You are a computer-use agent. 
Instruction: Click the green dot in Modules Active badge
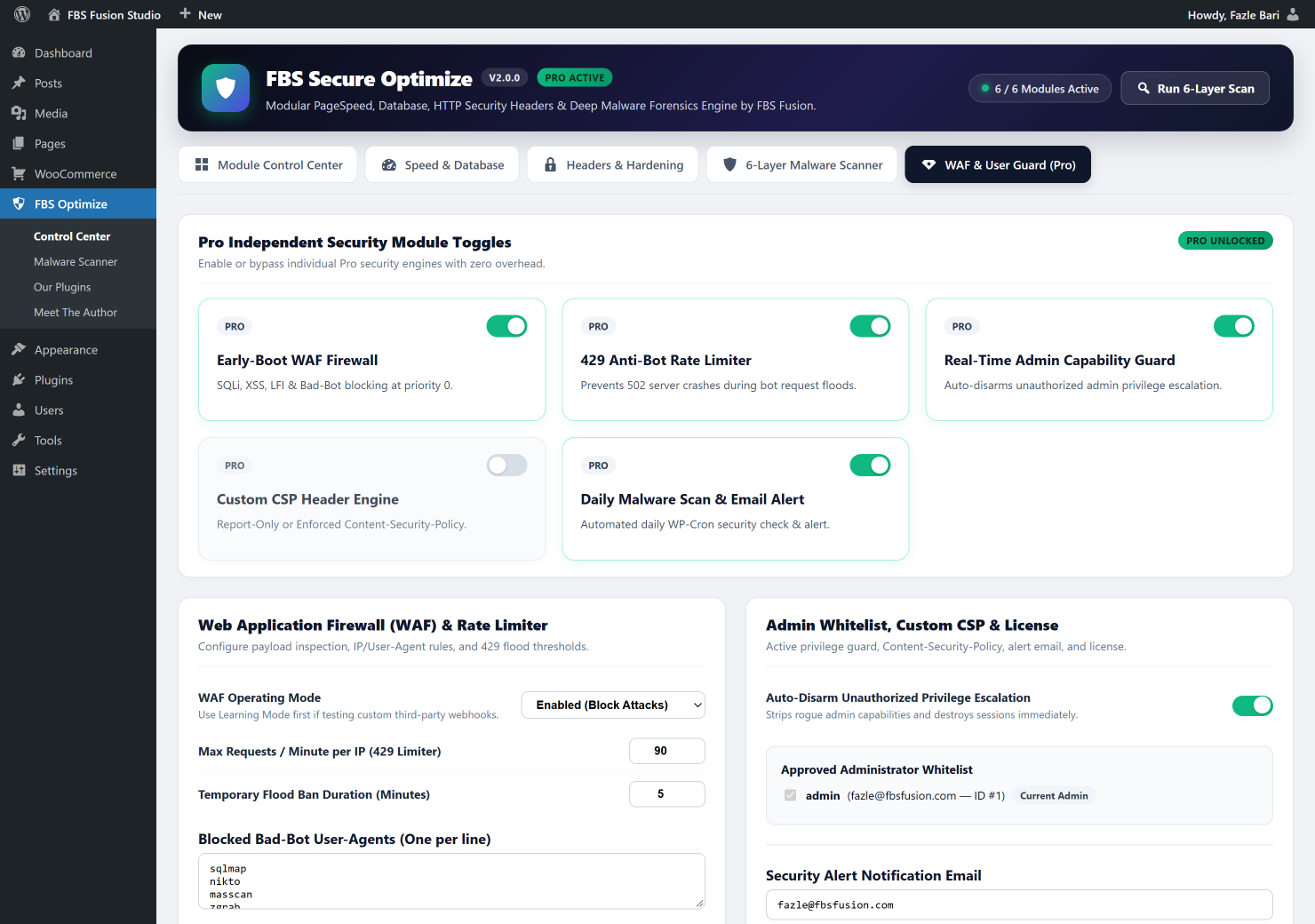985,88
